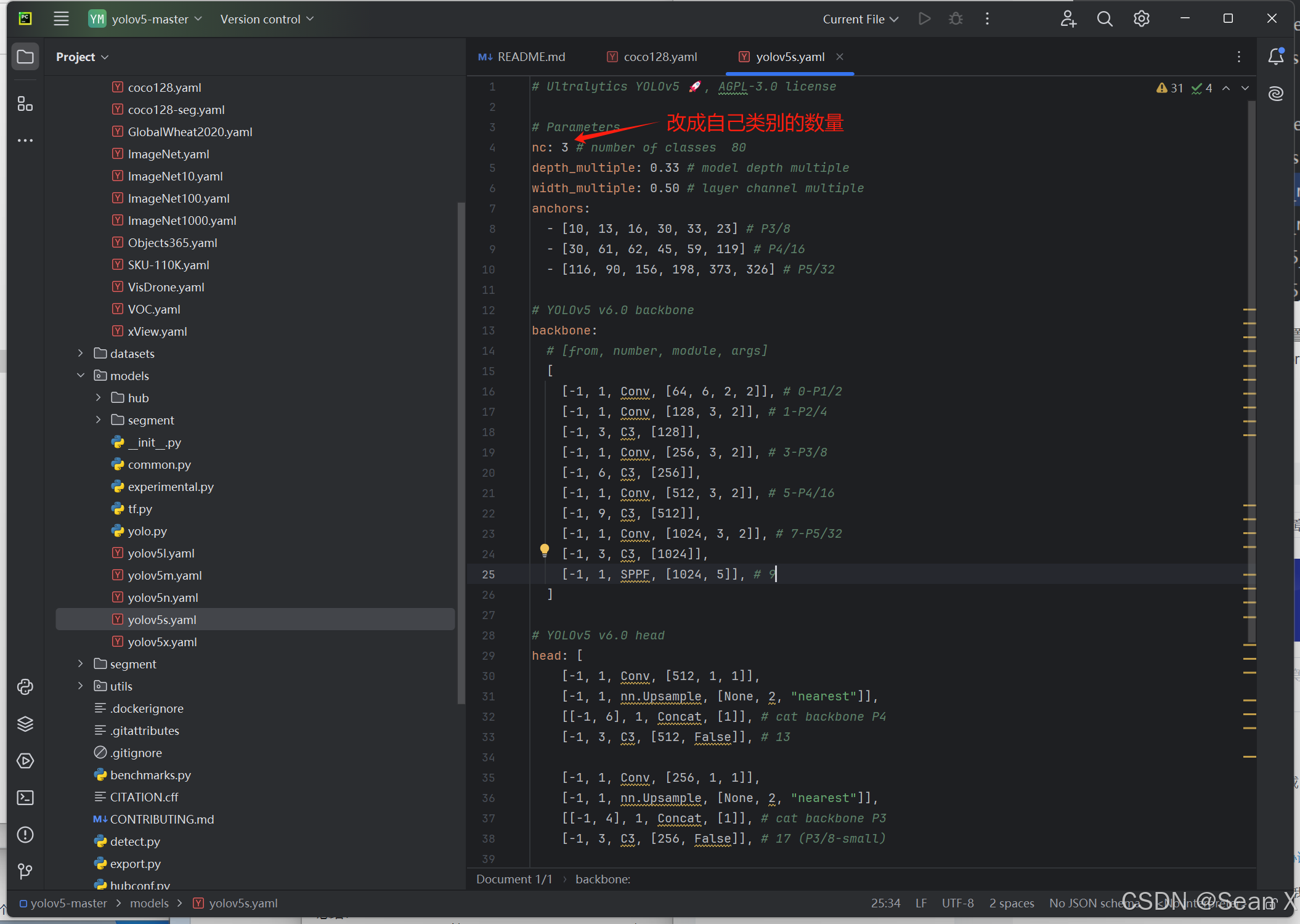Image resolution: width=1300 pixels, height=924 pixels.
Task: Open the Python Packages layers icon
Action: click(x=25, y=724)
